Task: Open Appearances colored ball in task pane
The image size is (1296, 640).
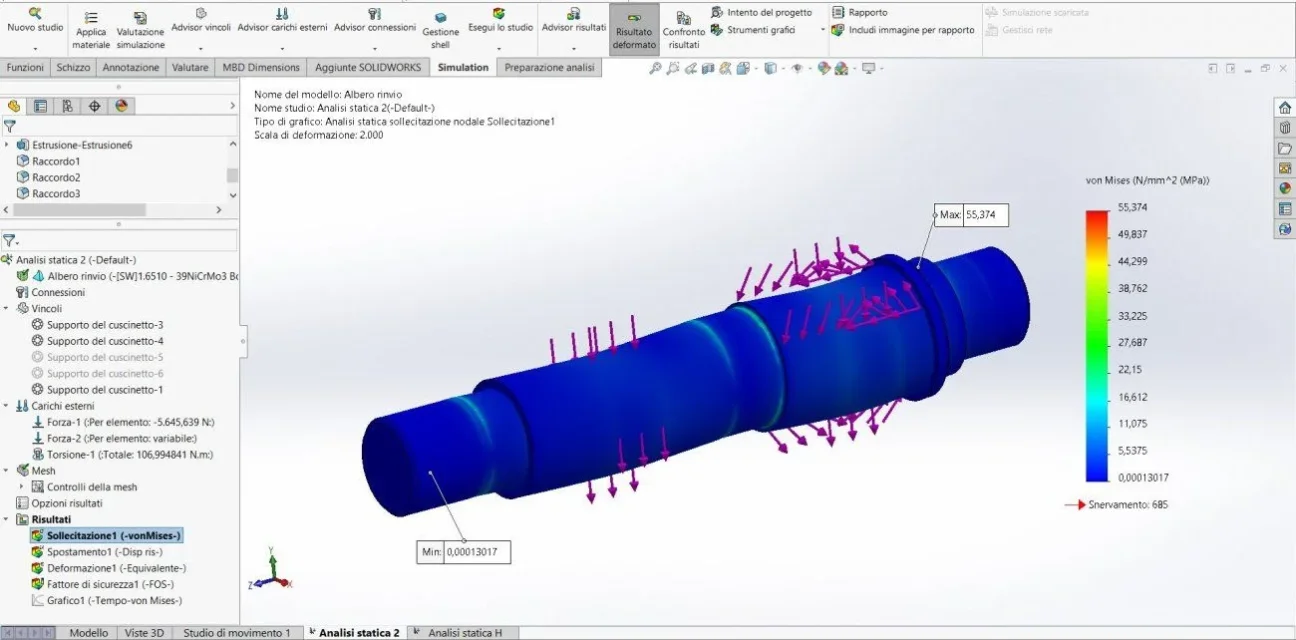Action: 1285,188
